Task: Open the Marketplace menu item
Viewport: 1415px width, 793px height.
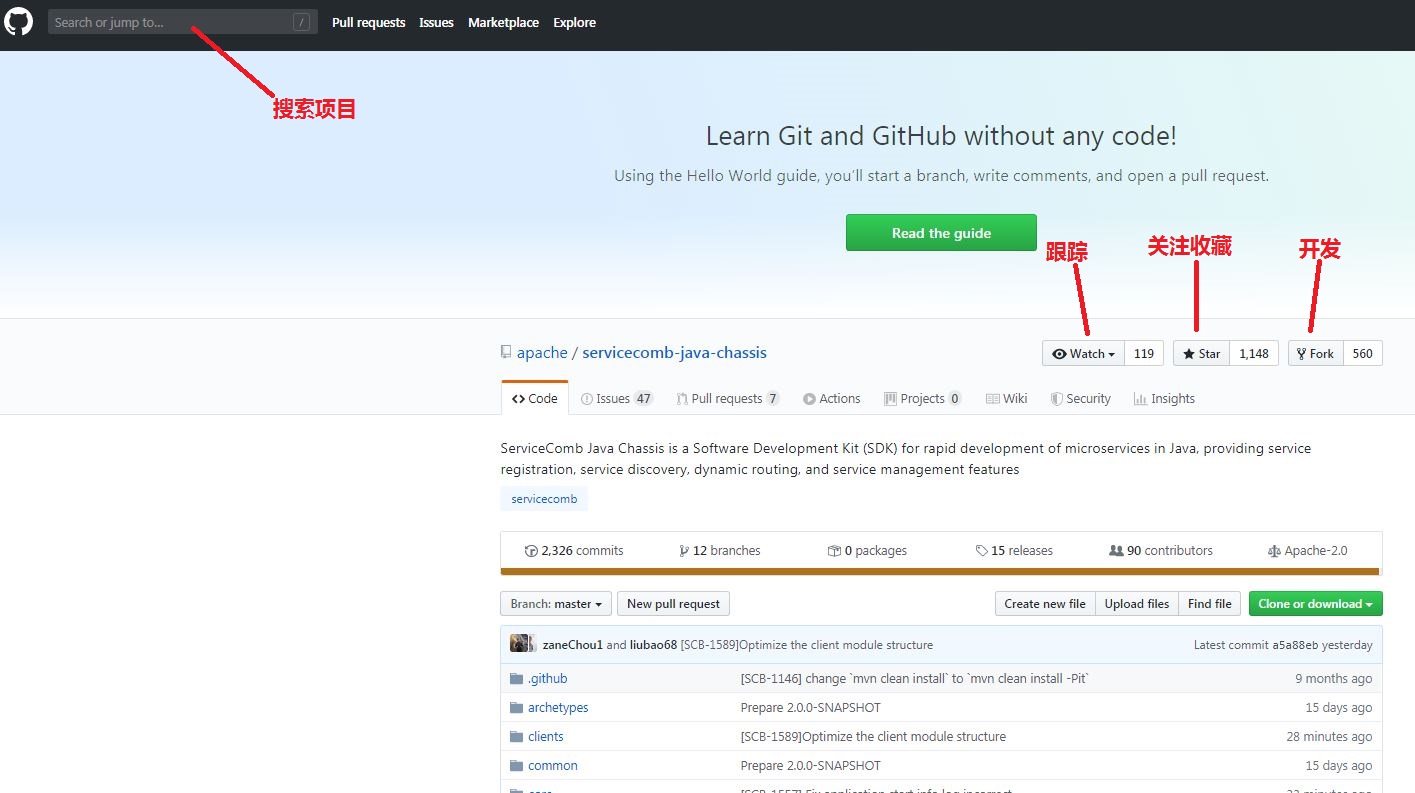Action: [503, 22]
